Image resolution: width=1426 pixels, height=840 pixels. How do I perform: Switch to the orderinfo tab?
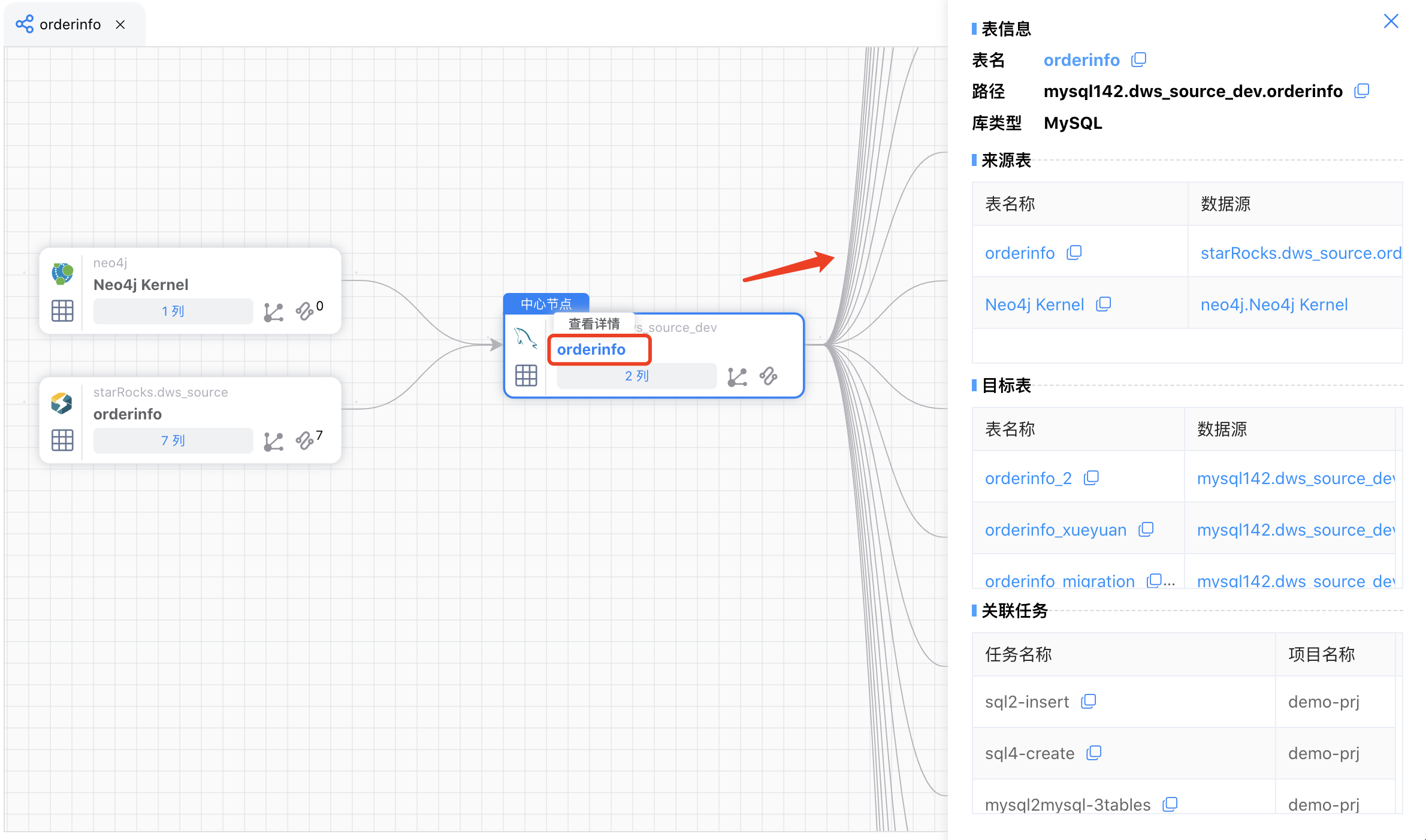(x=70, y=25)
